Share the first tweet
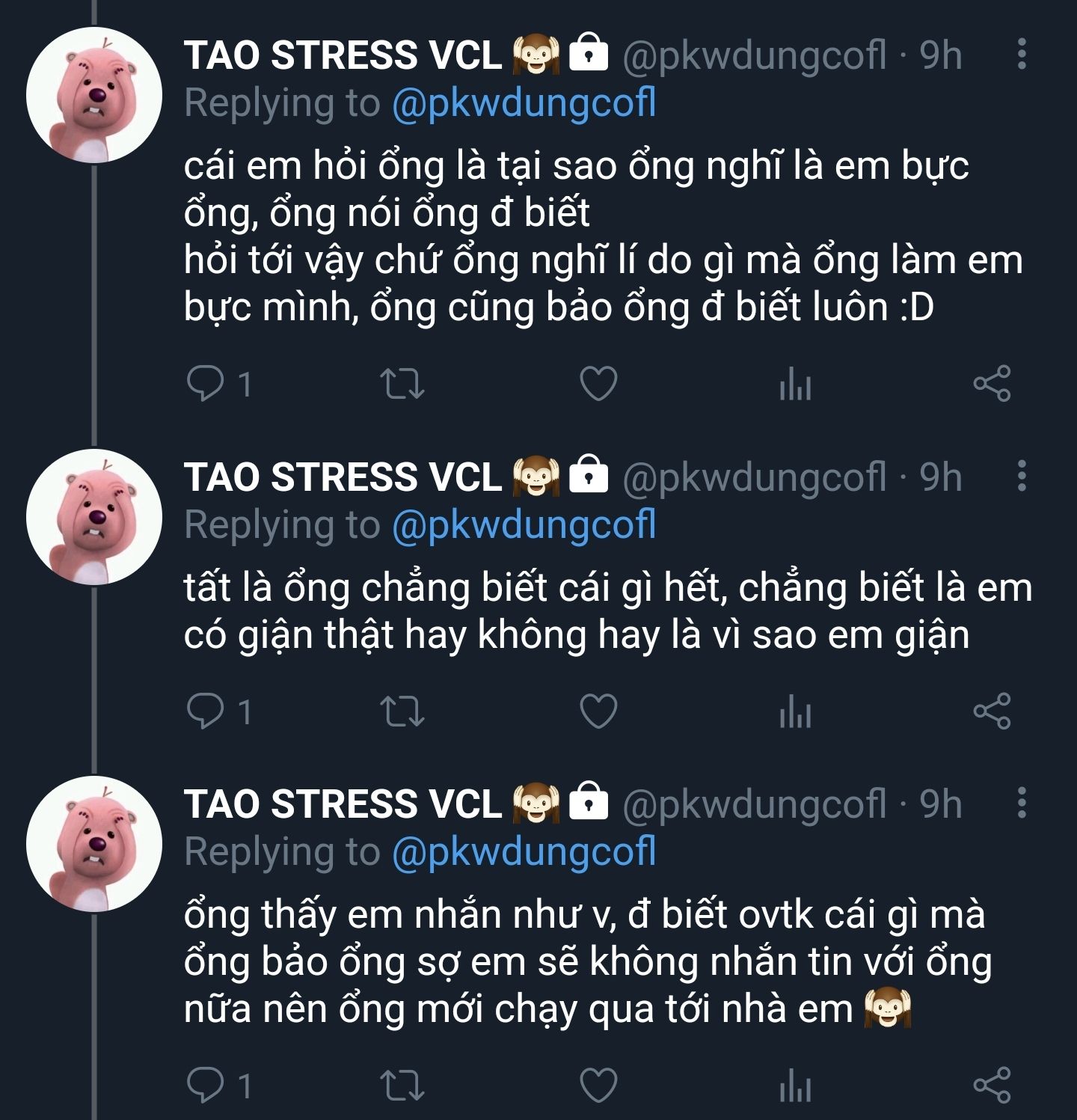 tap(992, 384)
